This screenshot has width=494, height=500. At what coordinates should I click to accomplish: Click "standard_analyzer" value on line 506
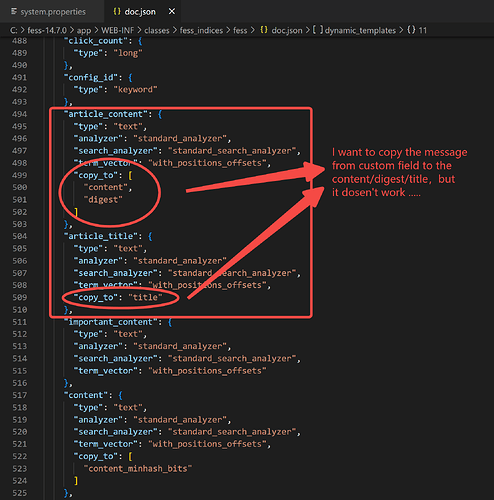pos(180,261)
